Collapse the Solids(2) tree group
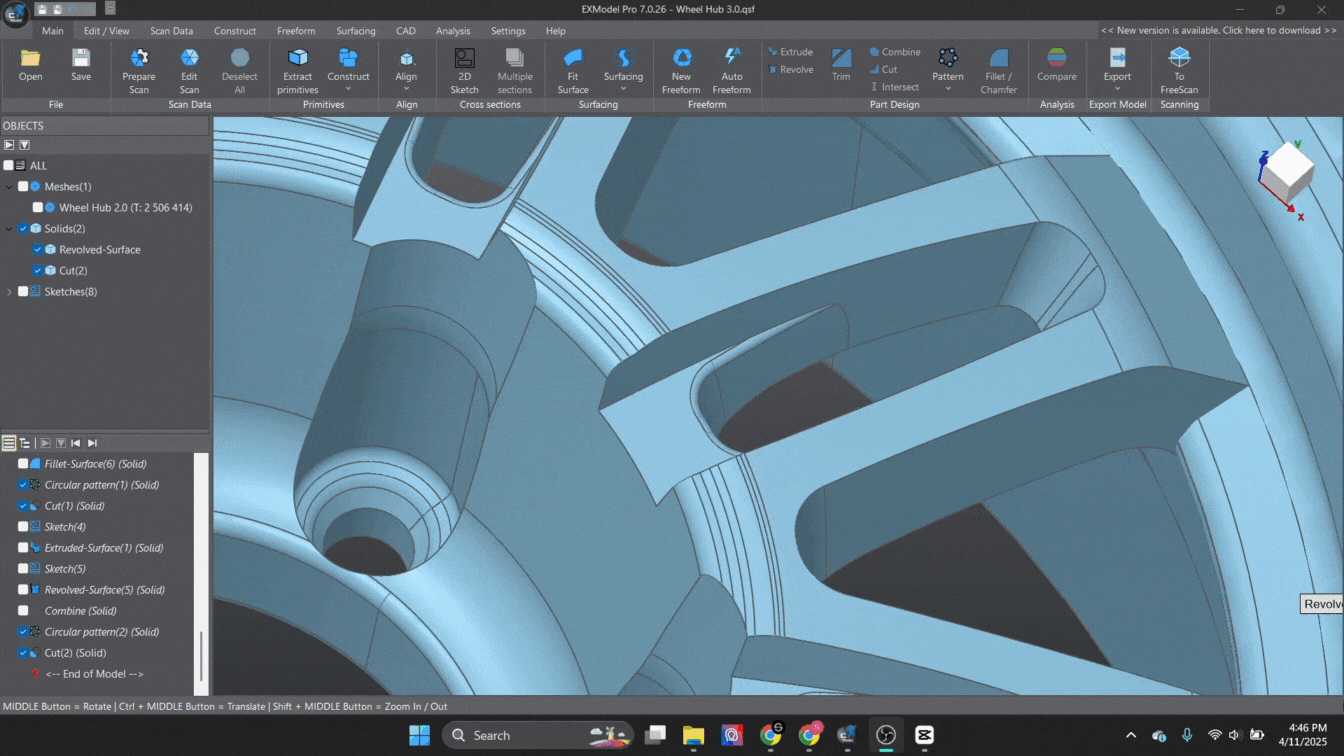The width and height of the screenshot is (1344, 756). (9, 229)
